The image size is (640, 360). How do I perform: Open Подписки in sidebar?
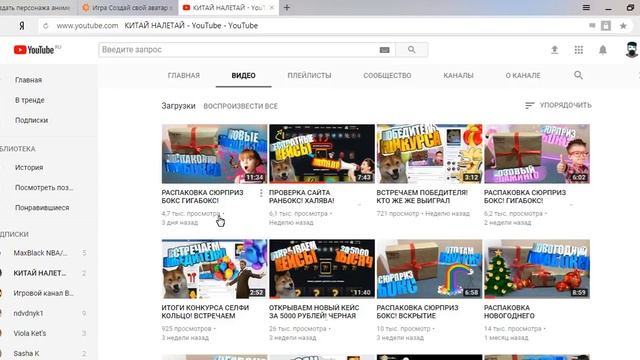(31, 120)
